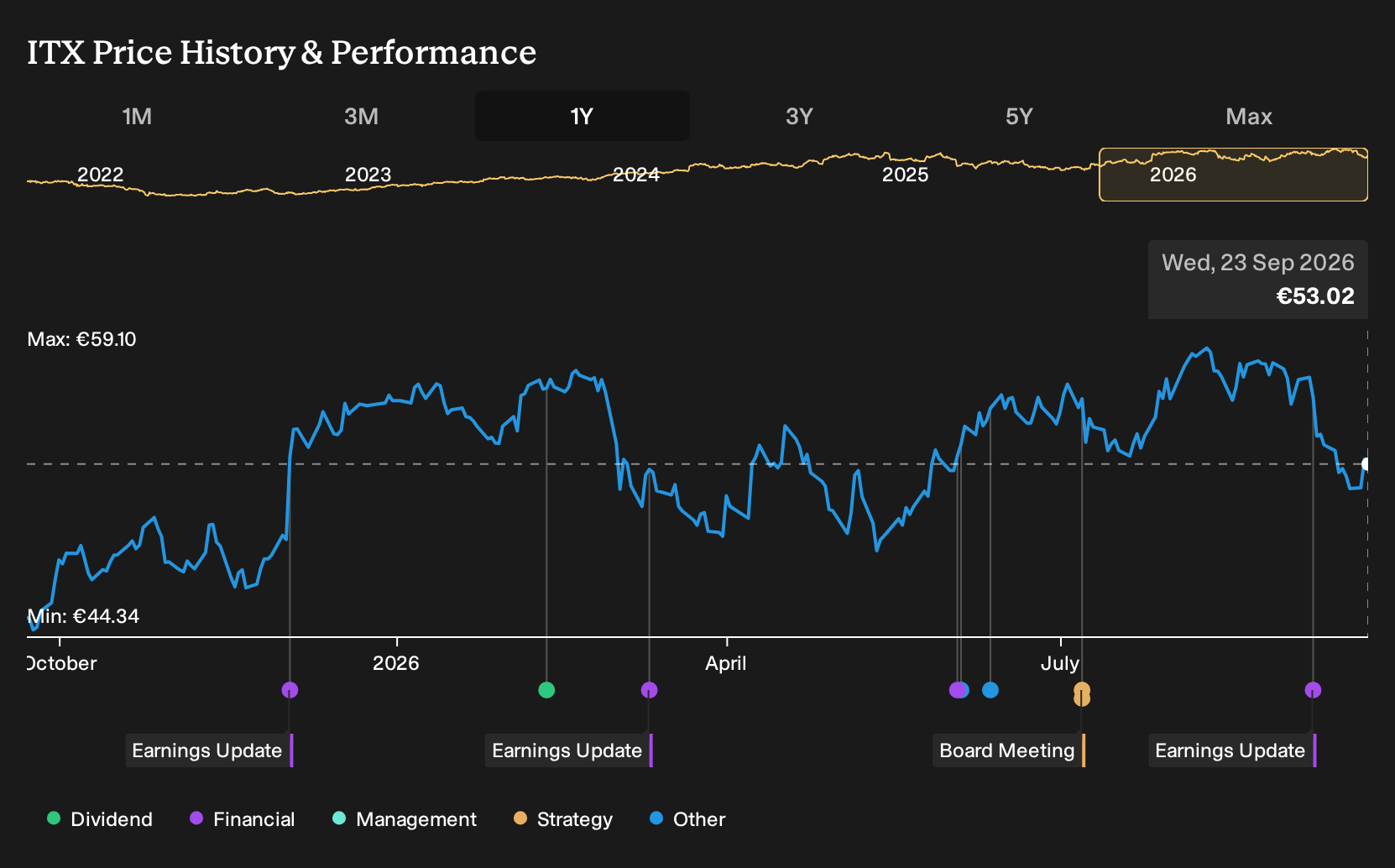Toggle the Financial legend filter

(243, 819)
